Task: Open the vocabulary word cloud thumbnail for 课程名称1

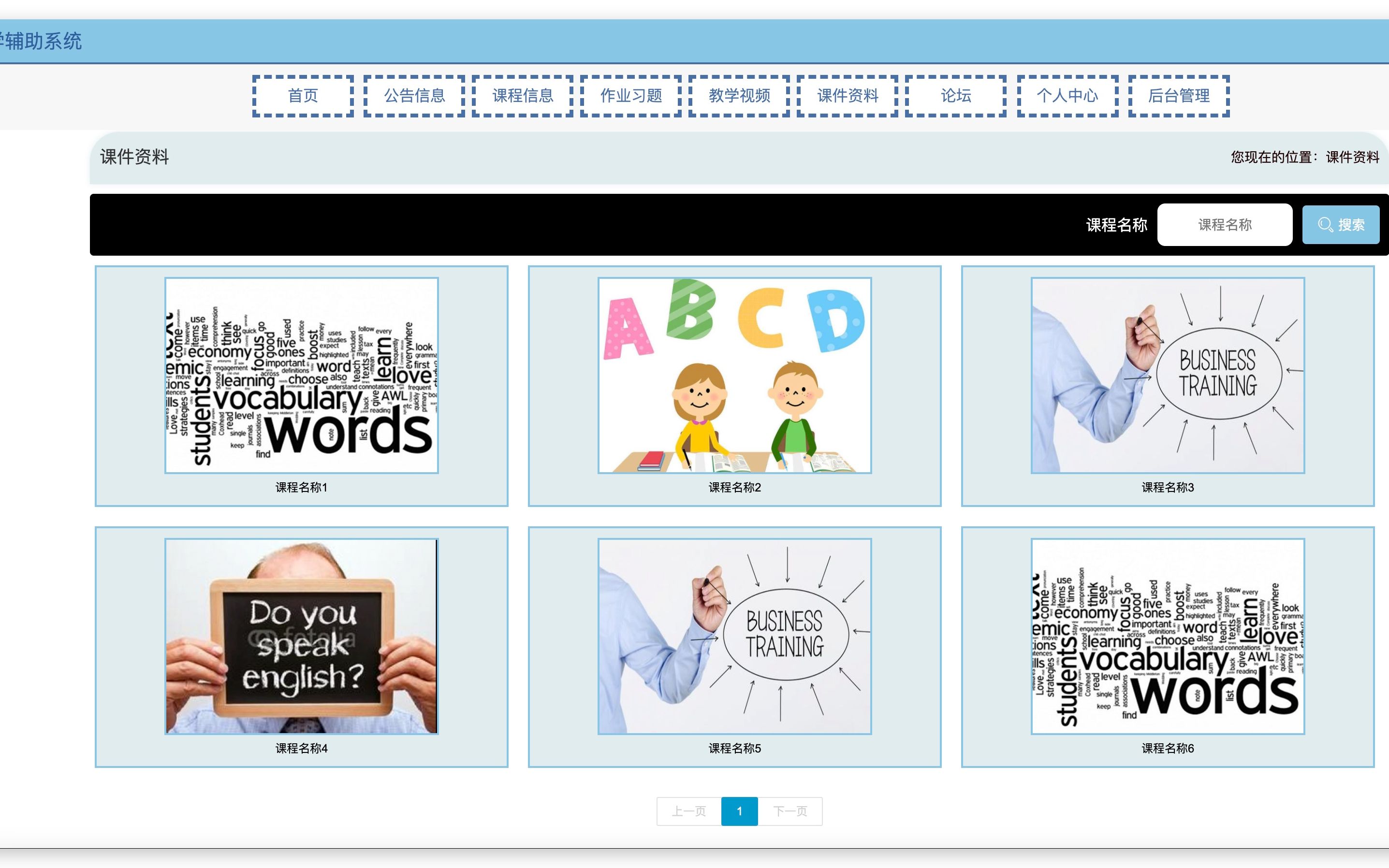Action: click(302, 376)
